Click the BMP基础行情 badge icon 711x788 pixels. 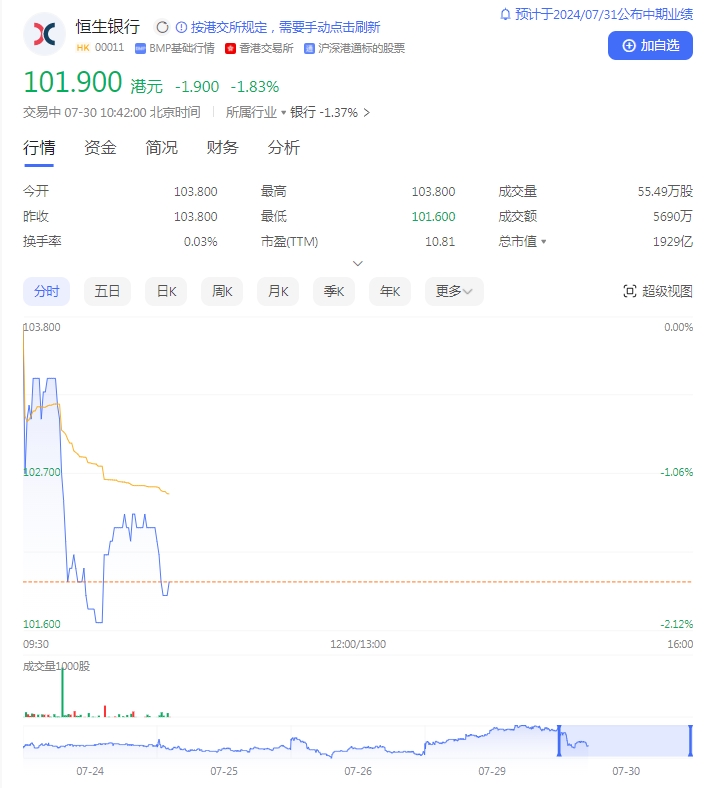tap(140, 48)
